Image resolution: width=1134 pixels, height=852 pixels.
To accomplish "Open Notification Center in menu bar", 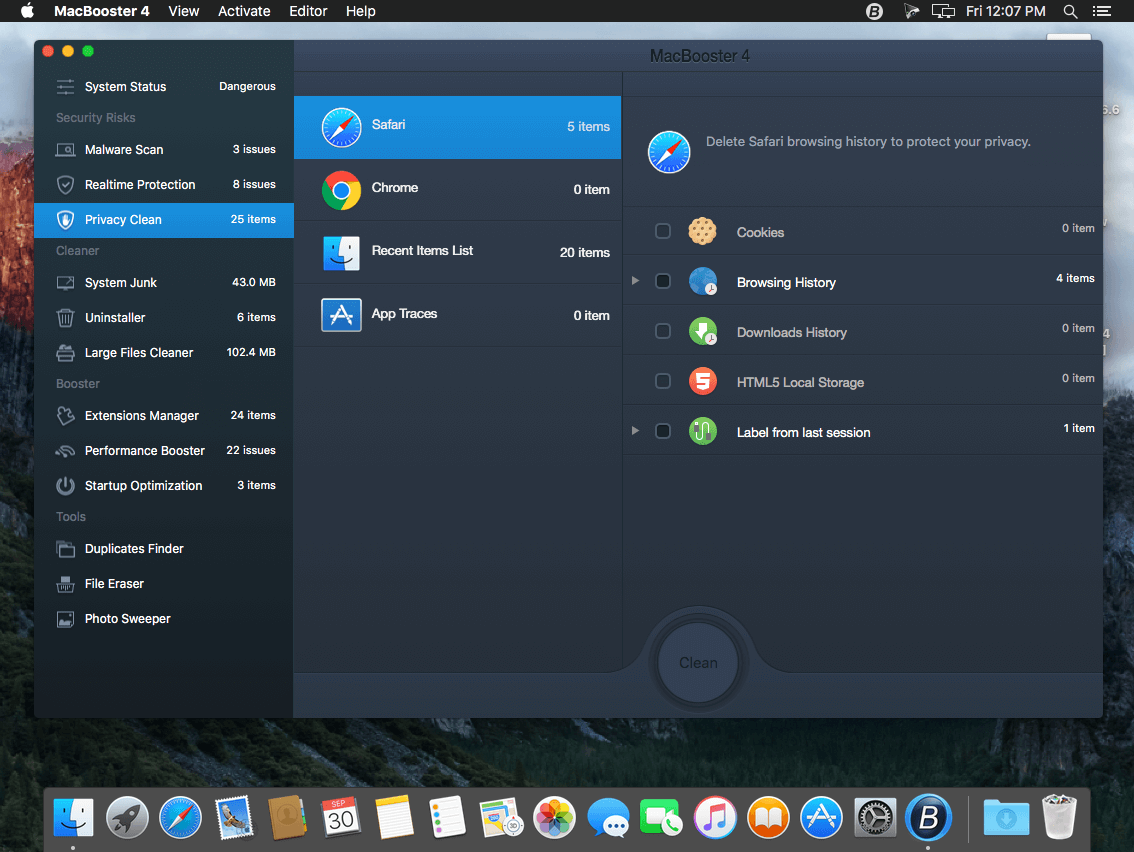I will pyautogui.click(x=1101, y=11).
